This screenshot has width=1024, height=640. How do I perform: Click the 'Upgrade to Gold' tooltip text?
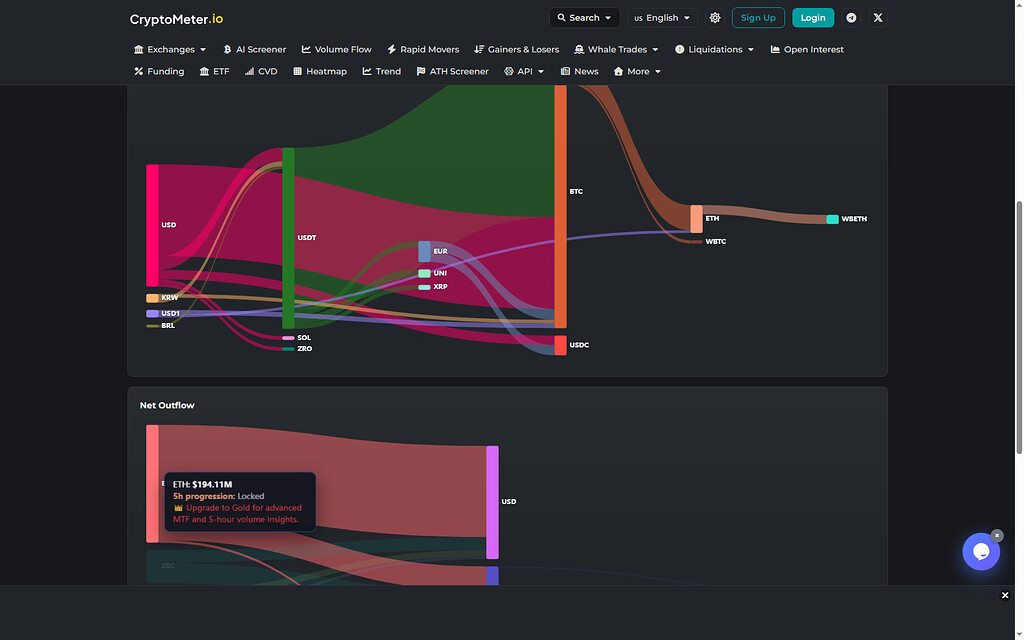tap(237, 513)
